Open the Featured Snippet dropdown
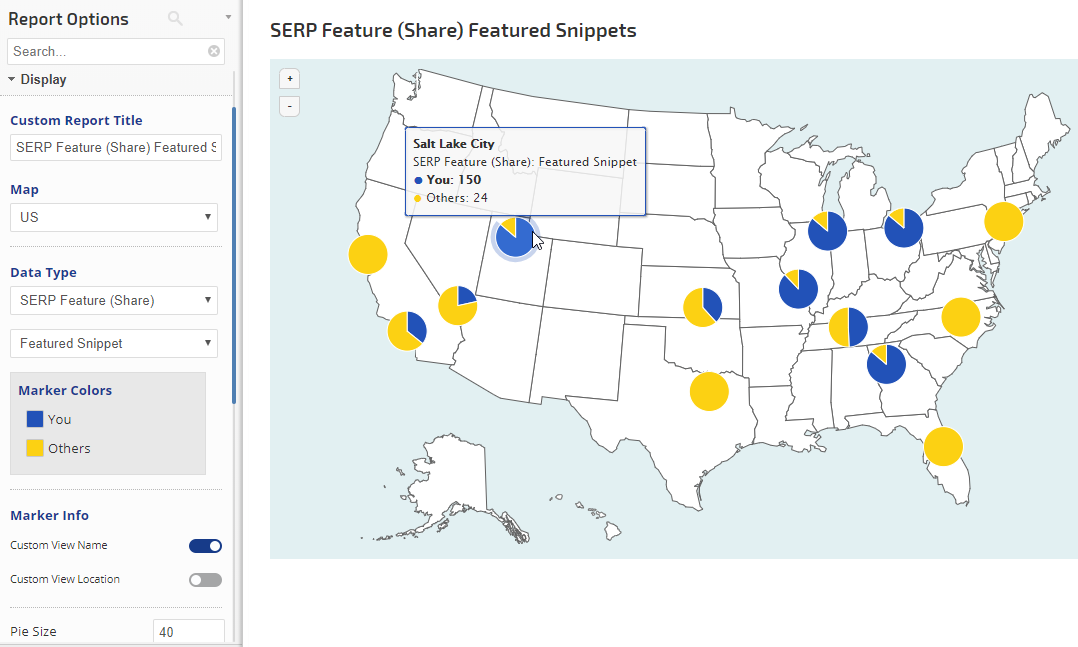 pos(114,344)
